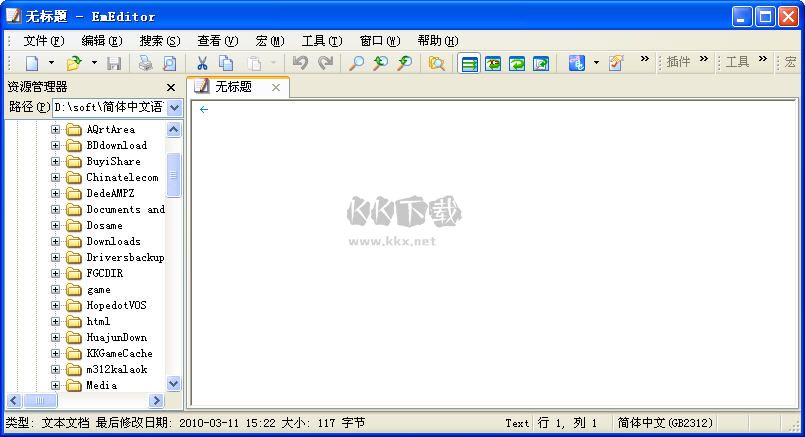Click the path input field

[109, 107]
